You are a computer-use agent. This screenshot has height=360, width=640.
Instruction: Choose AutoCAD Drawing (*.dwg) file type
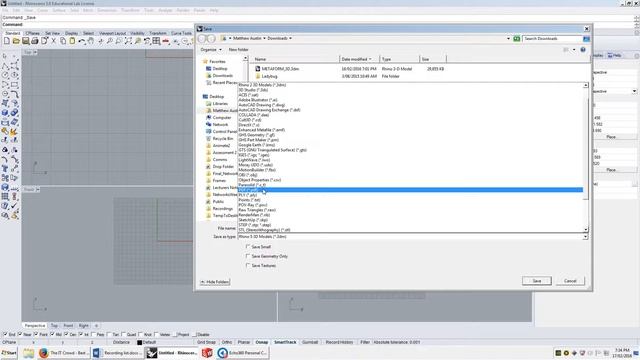tap(262, 105)
